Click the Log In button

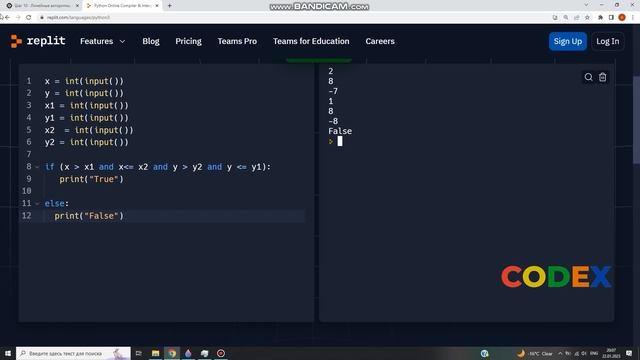pos(607,41)
